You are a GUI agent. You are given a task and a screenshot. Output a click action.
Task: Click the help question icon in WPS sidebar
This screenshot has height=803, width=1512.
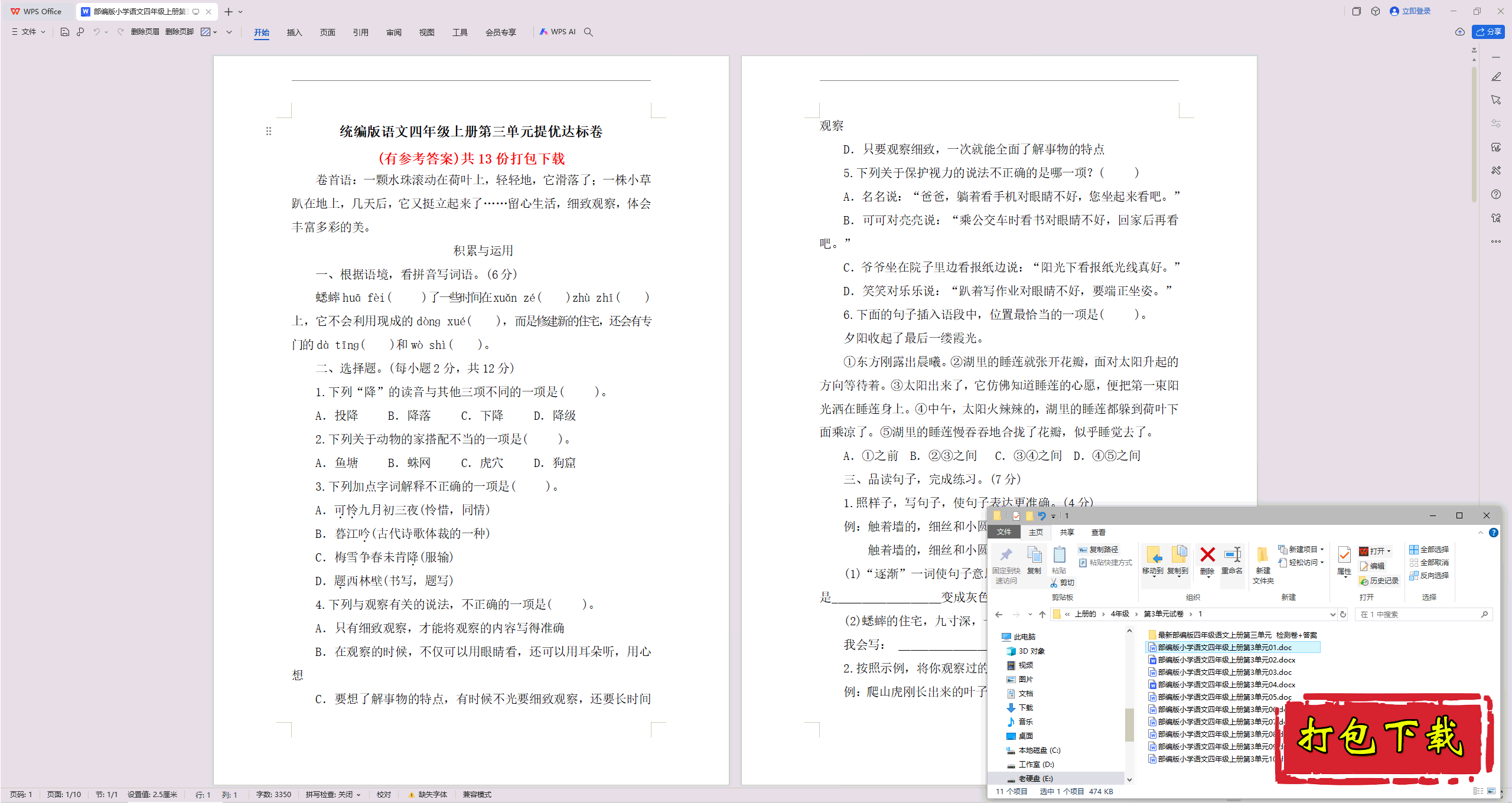[x=1495, y=194]
